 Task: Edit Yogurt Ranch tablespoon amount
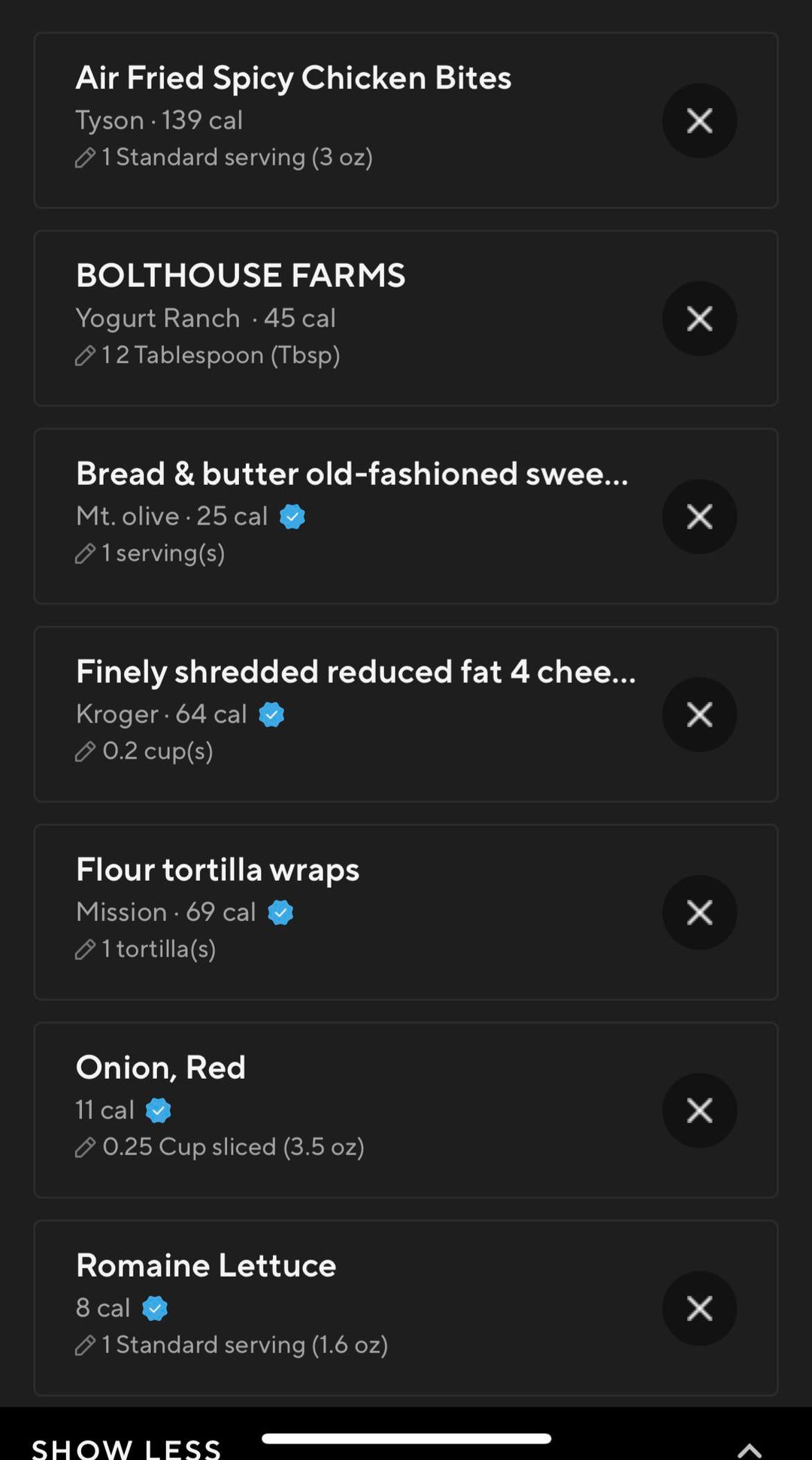(86, 356)
